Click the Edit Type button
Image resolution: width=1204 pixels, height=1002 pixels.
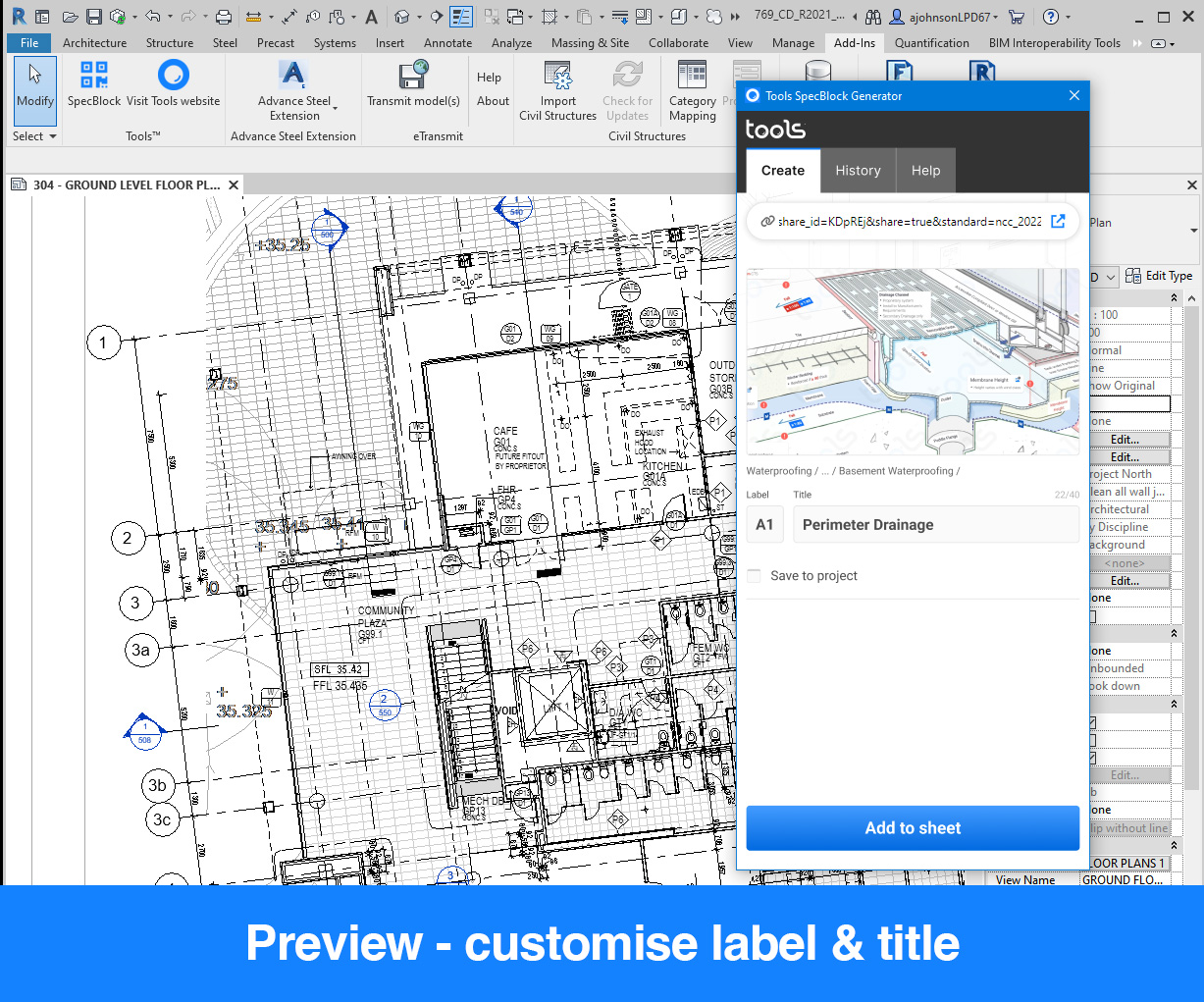click(x=1159, y=276)
